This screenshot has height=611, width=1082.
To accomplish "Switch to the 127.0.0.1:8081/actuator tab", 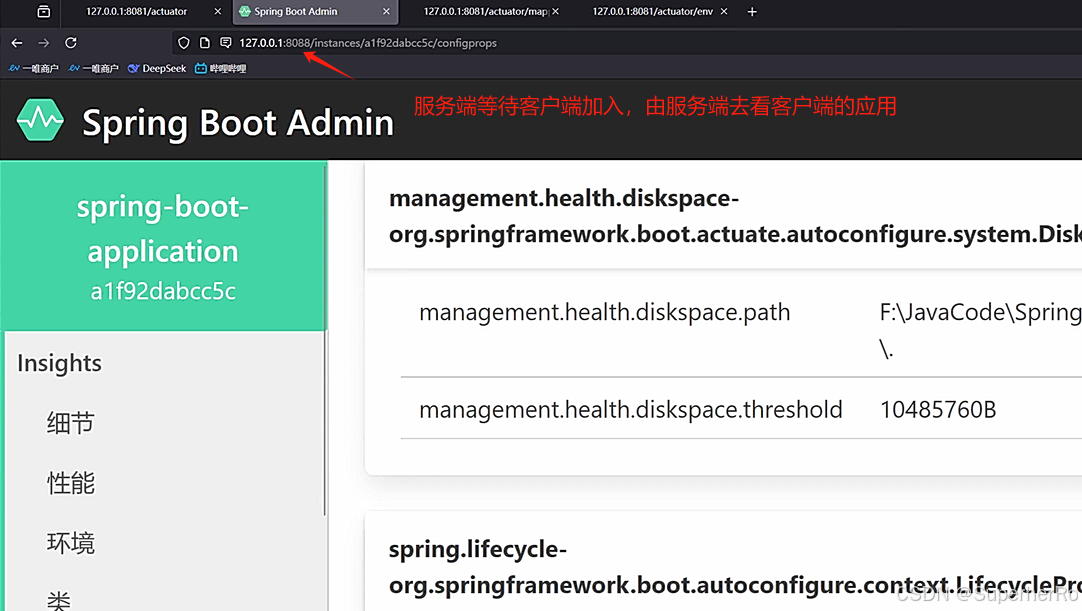I will tap(137, 12).
